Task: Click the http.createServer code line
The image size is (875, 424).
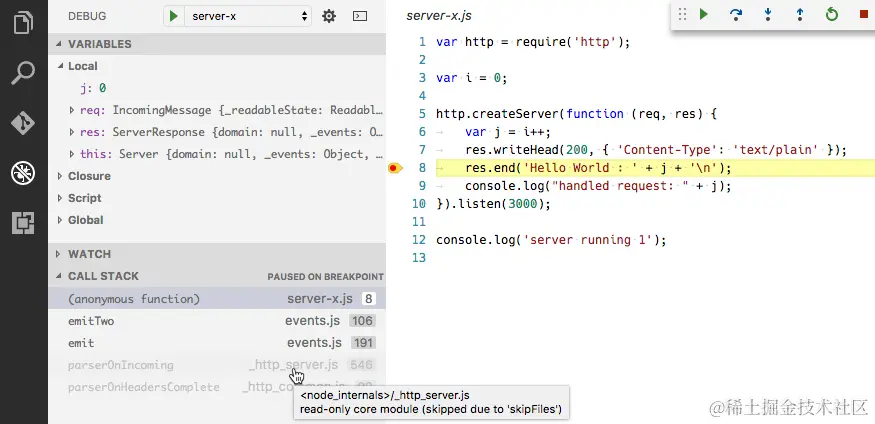Action: tap(576, 114)
